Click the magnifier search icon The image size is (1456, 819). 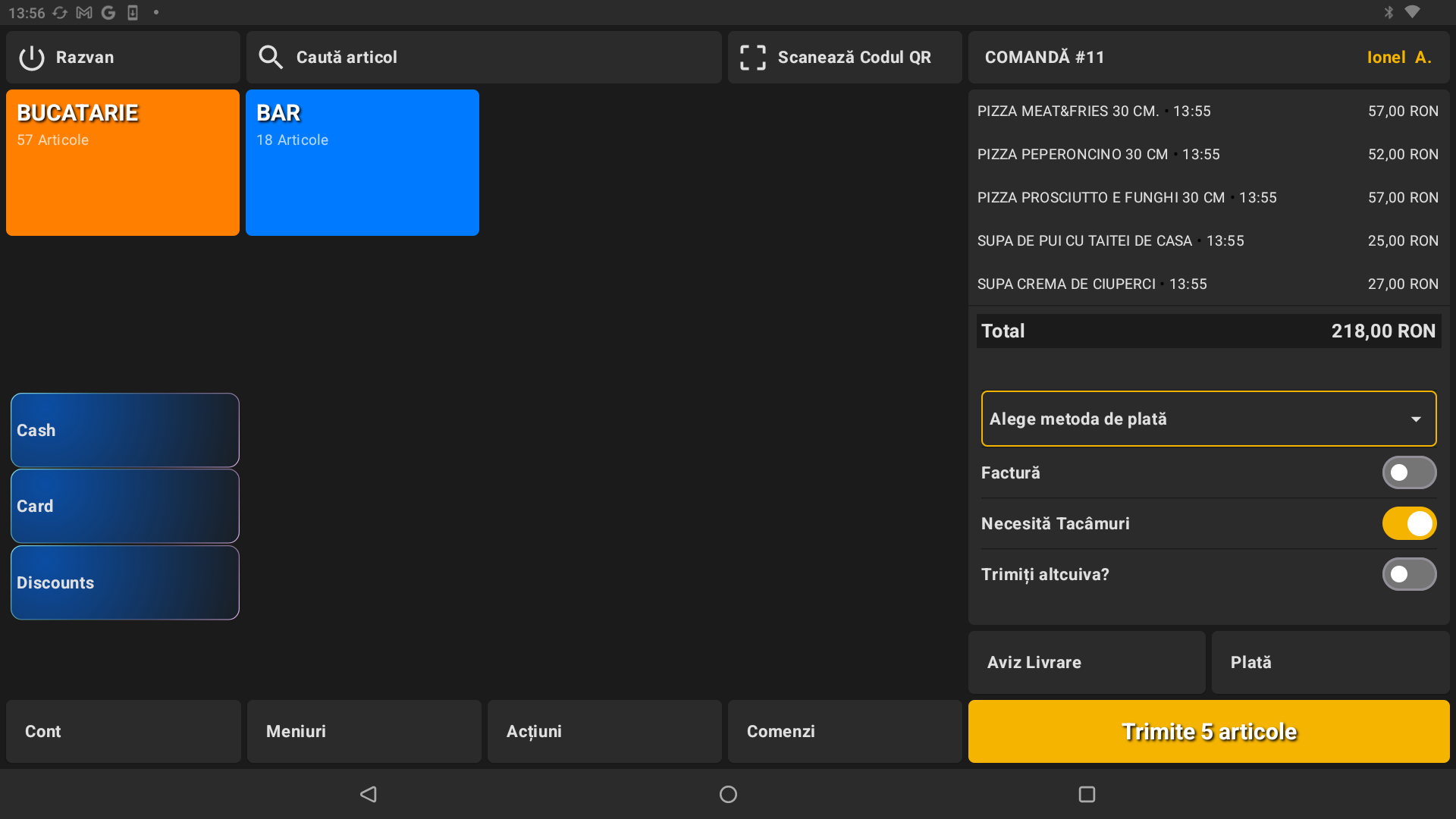tap(270, 58)
